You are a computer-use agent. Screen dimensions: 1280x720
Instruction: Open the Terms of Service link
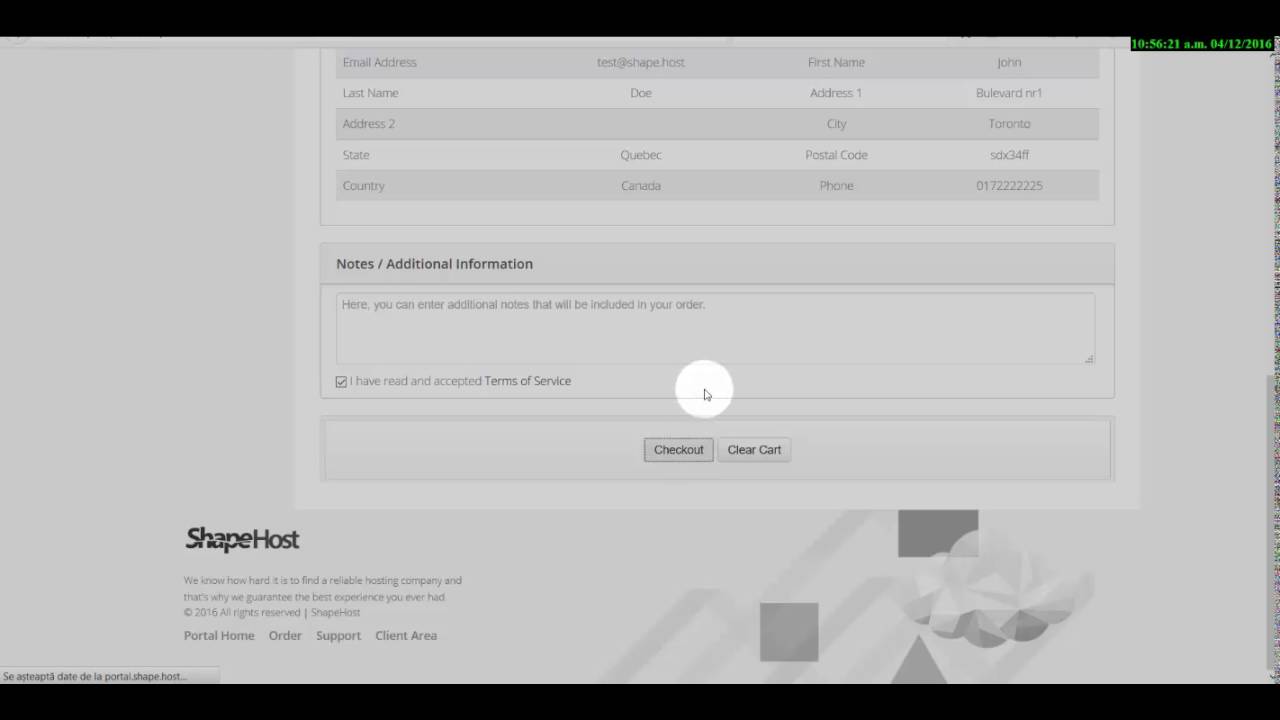coord(527,381)
